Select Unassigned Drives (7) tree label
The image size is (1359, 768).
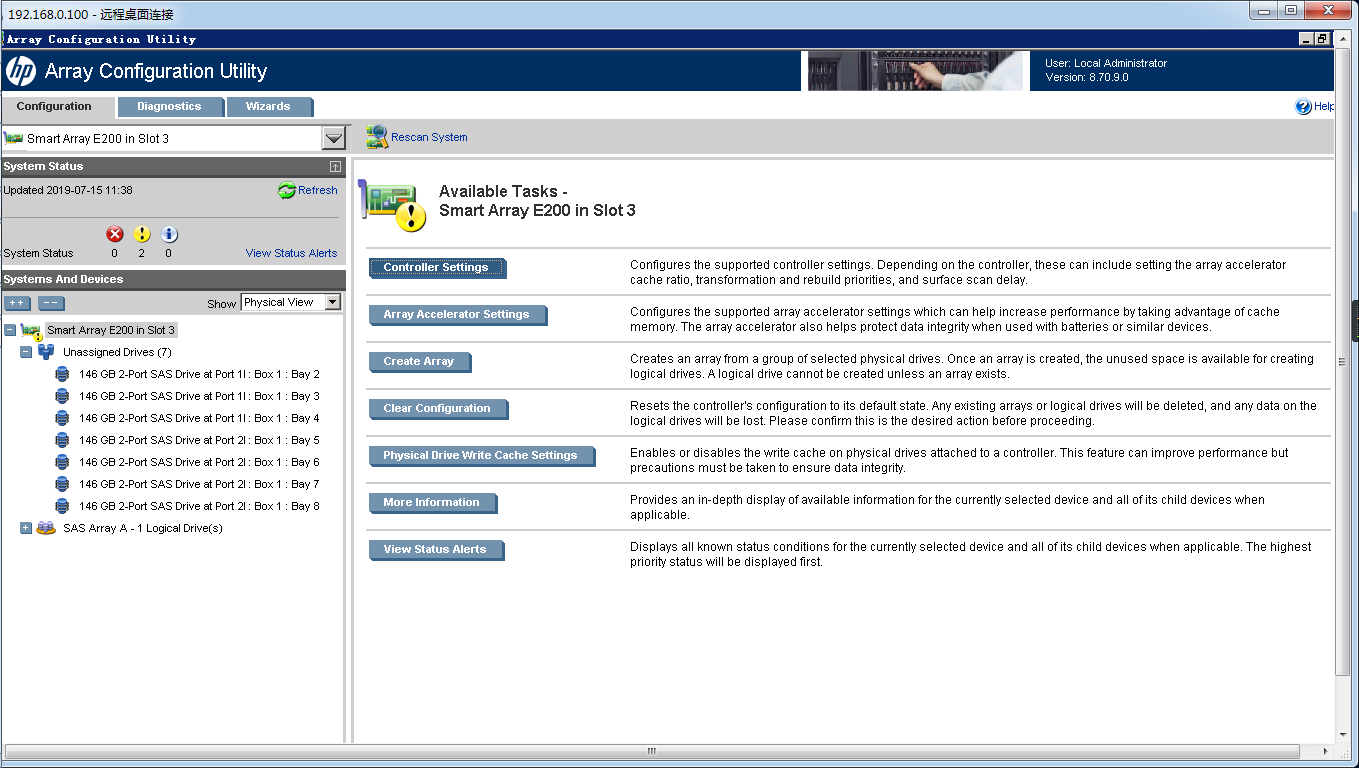coord(117,352)
